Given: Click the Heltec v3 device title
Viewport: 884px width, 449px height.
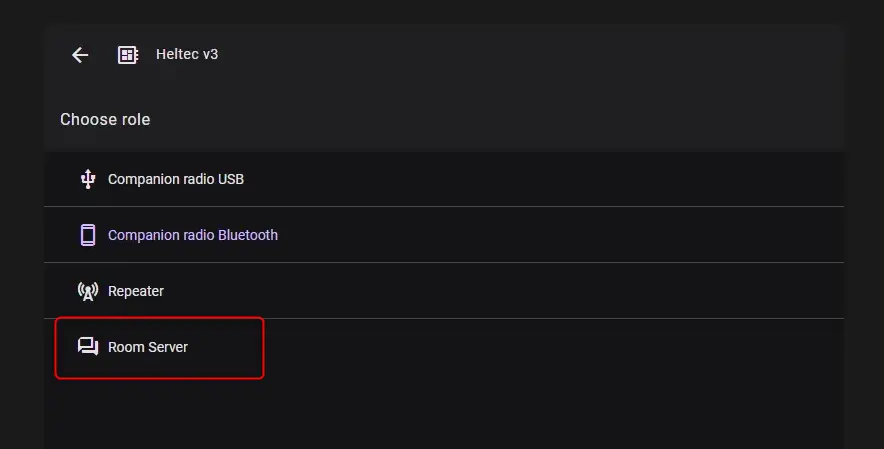Looking at the screenshot, I should click(187, 54).
